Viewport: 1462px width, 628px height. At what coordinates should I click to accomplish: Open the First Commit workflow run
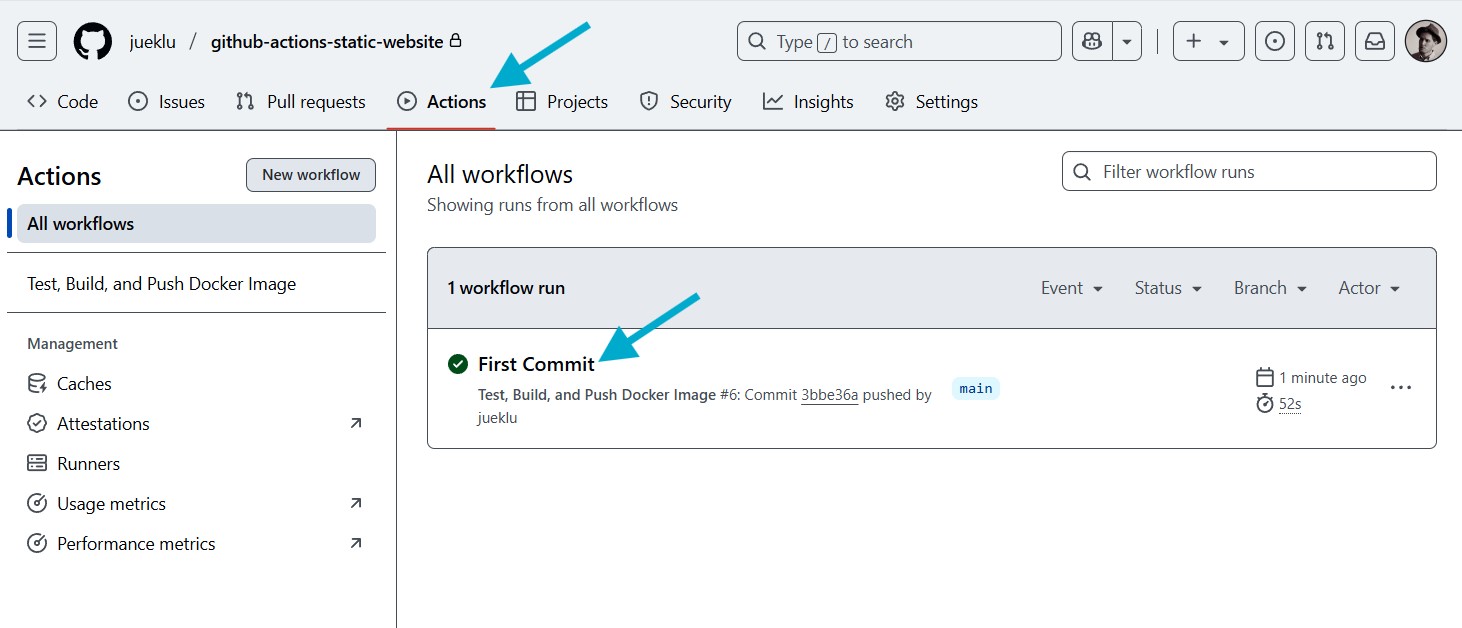point(536,364)
